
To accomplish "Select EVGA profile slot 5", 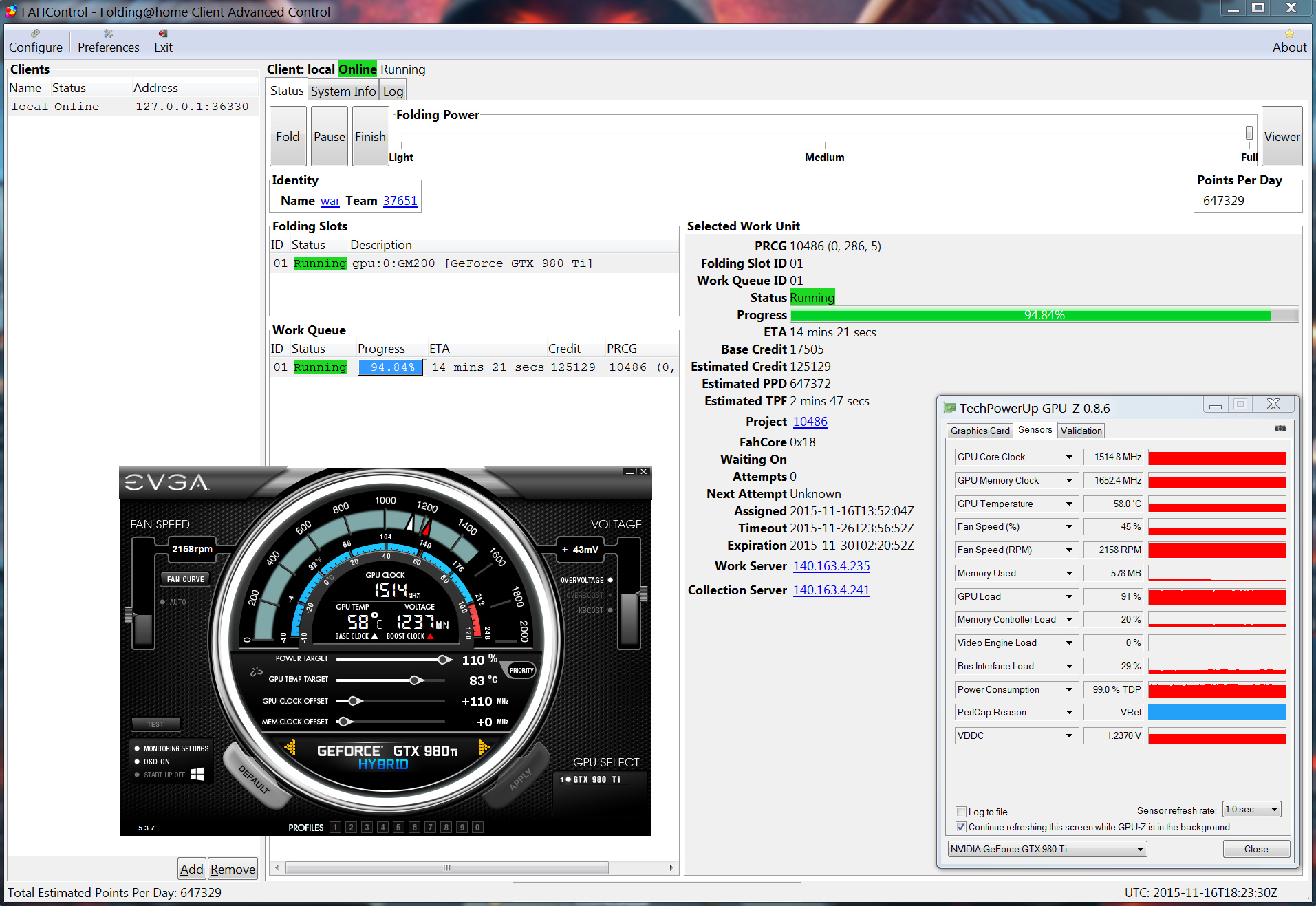I will 399,828.
